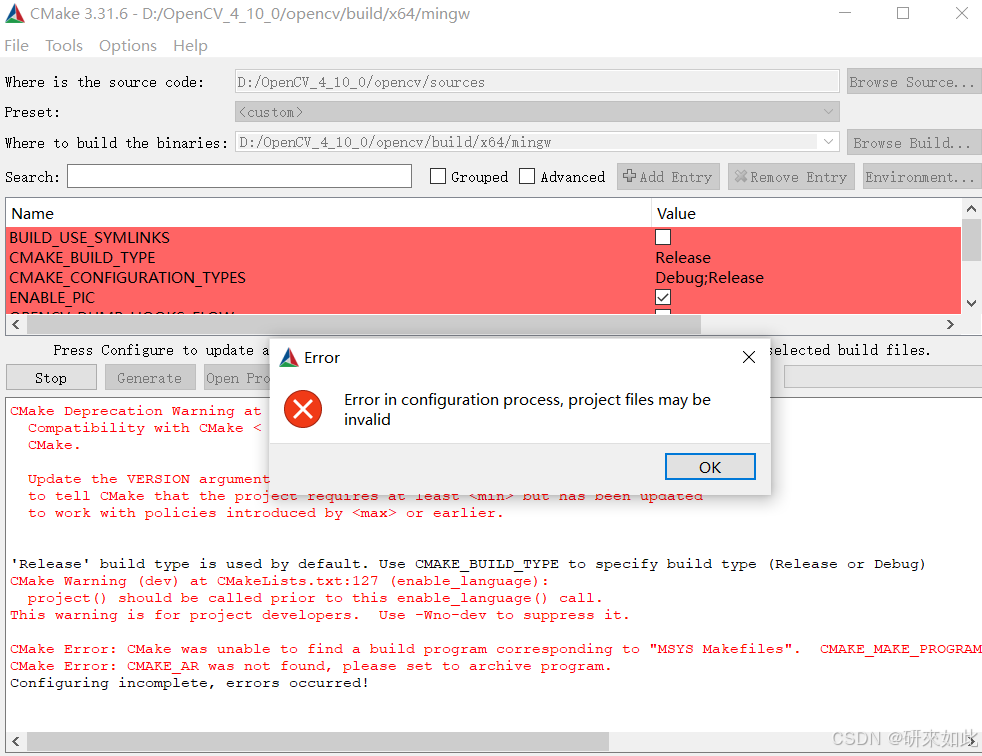The image size is (982, 756).
Task: Click the down arrow of the vertical scrollbar
Action: (971, 302)
